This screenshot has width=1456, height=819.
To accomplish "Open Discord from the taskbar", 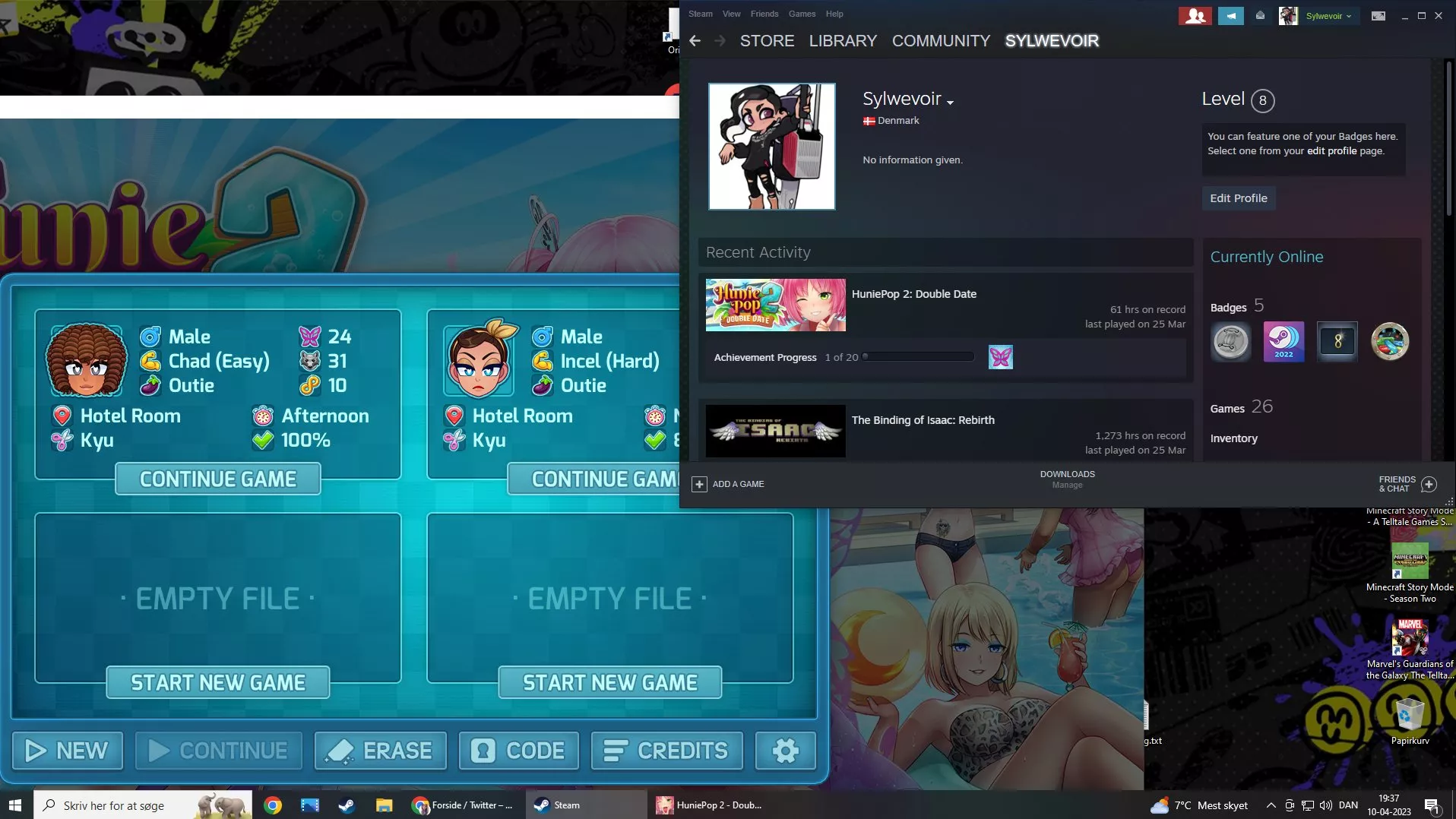I will [x=347, y=805].
